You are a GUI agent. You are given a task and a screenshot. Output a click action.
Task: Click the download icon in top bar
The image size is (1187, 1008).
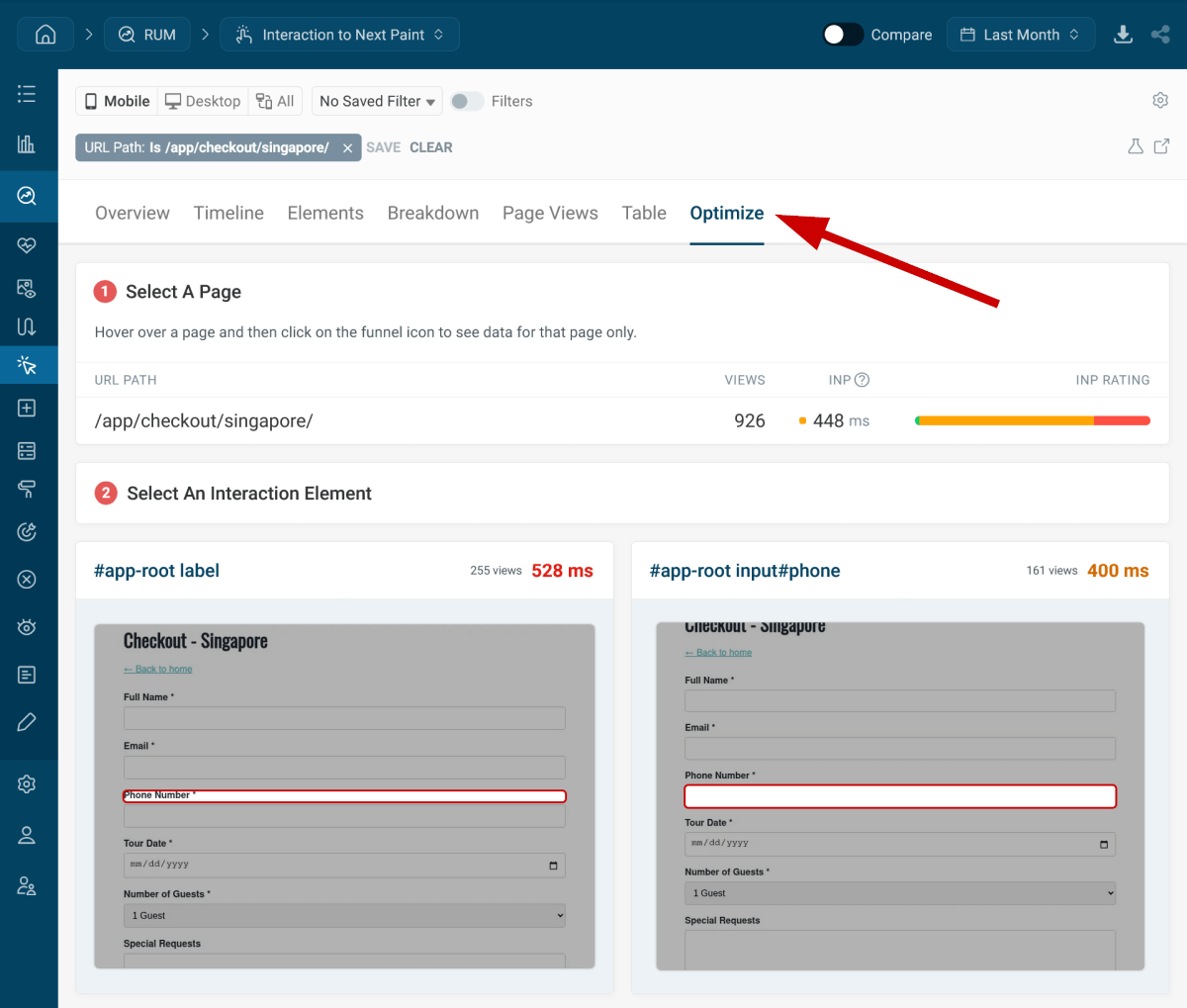1124,34
